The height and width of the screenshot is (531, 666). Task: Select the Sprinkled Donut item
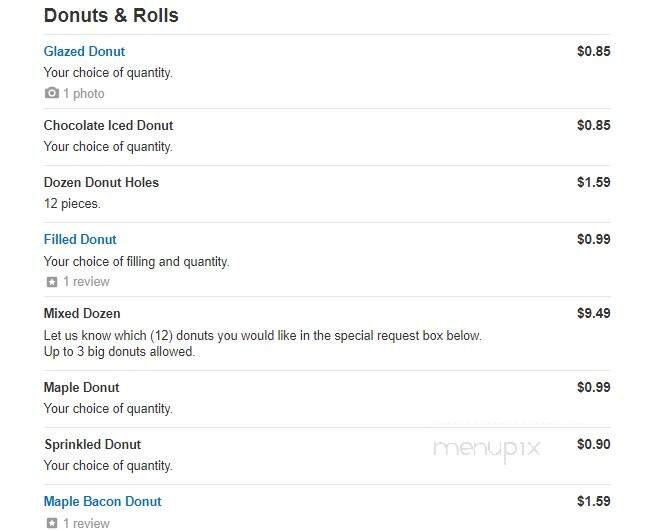92,444
